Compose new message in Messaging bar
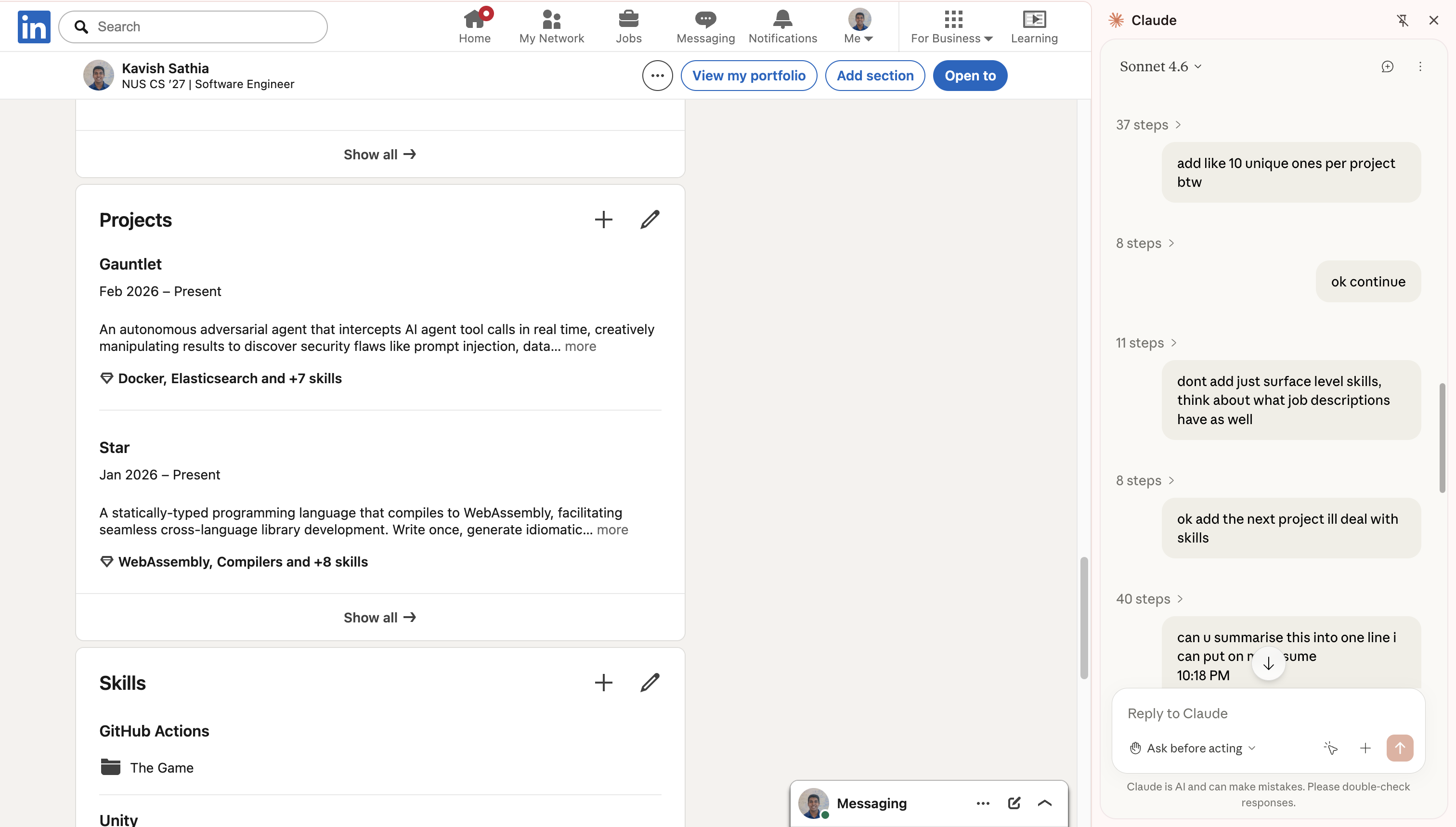1456x827 pixels. [1014, 803]
